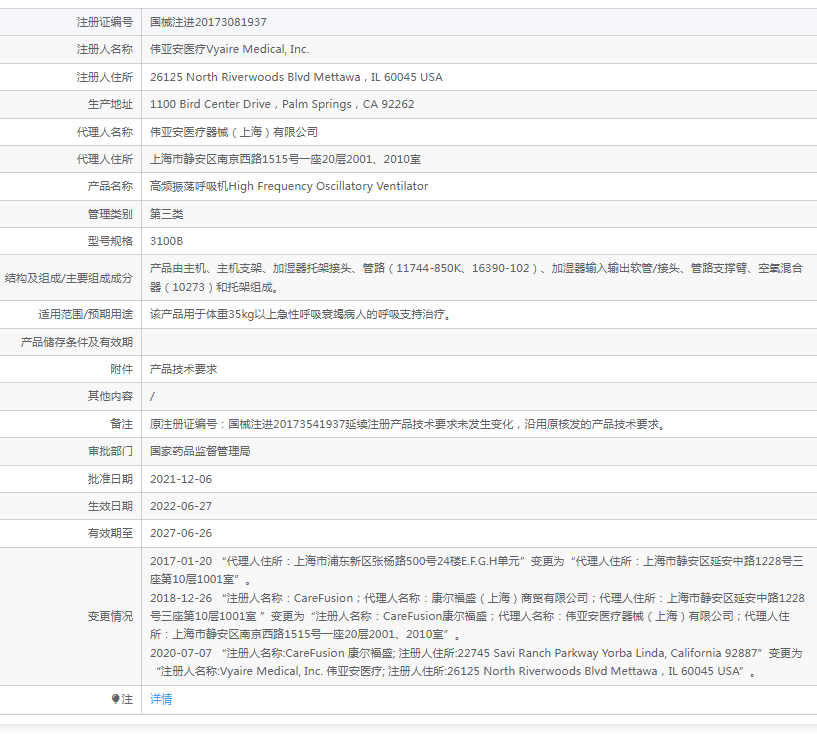
Task: Click the 审批部门 label
Action: point(110,451)
